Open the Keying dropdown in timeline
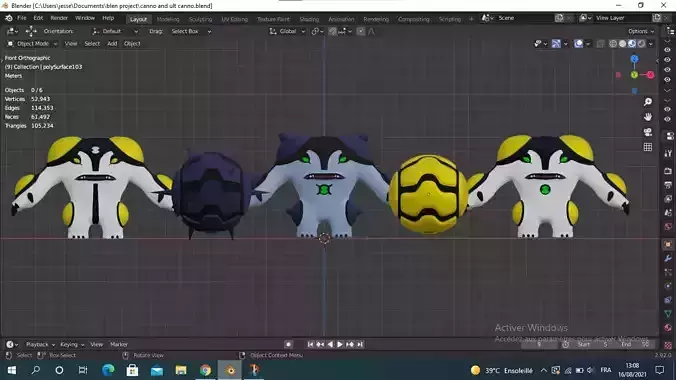The image size is (676, 380). tap(72, 344)
